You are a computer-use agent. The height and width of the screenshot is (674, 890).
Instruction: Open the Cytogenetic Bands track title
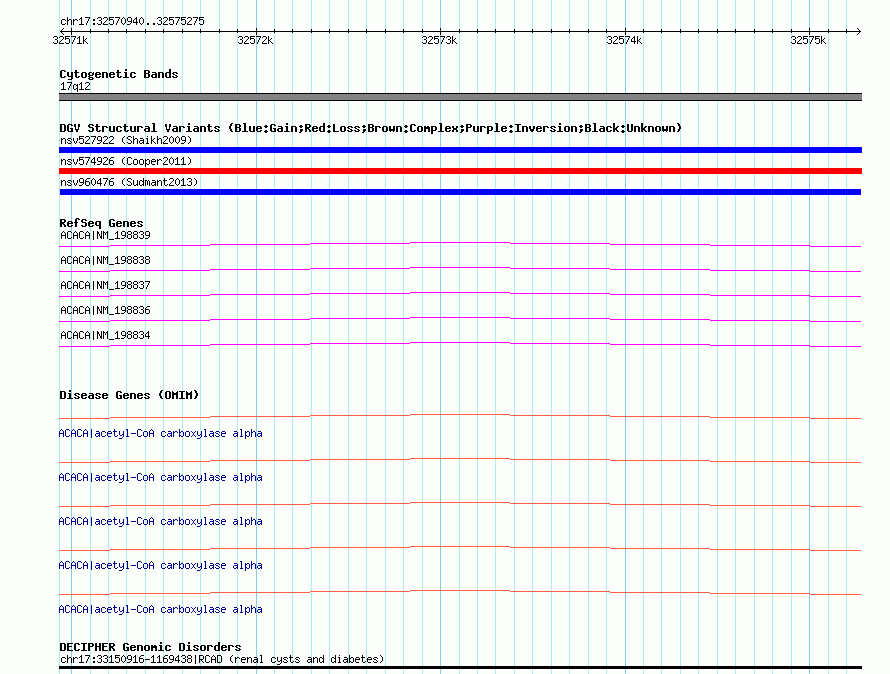[x=119, y=74]
